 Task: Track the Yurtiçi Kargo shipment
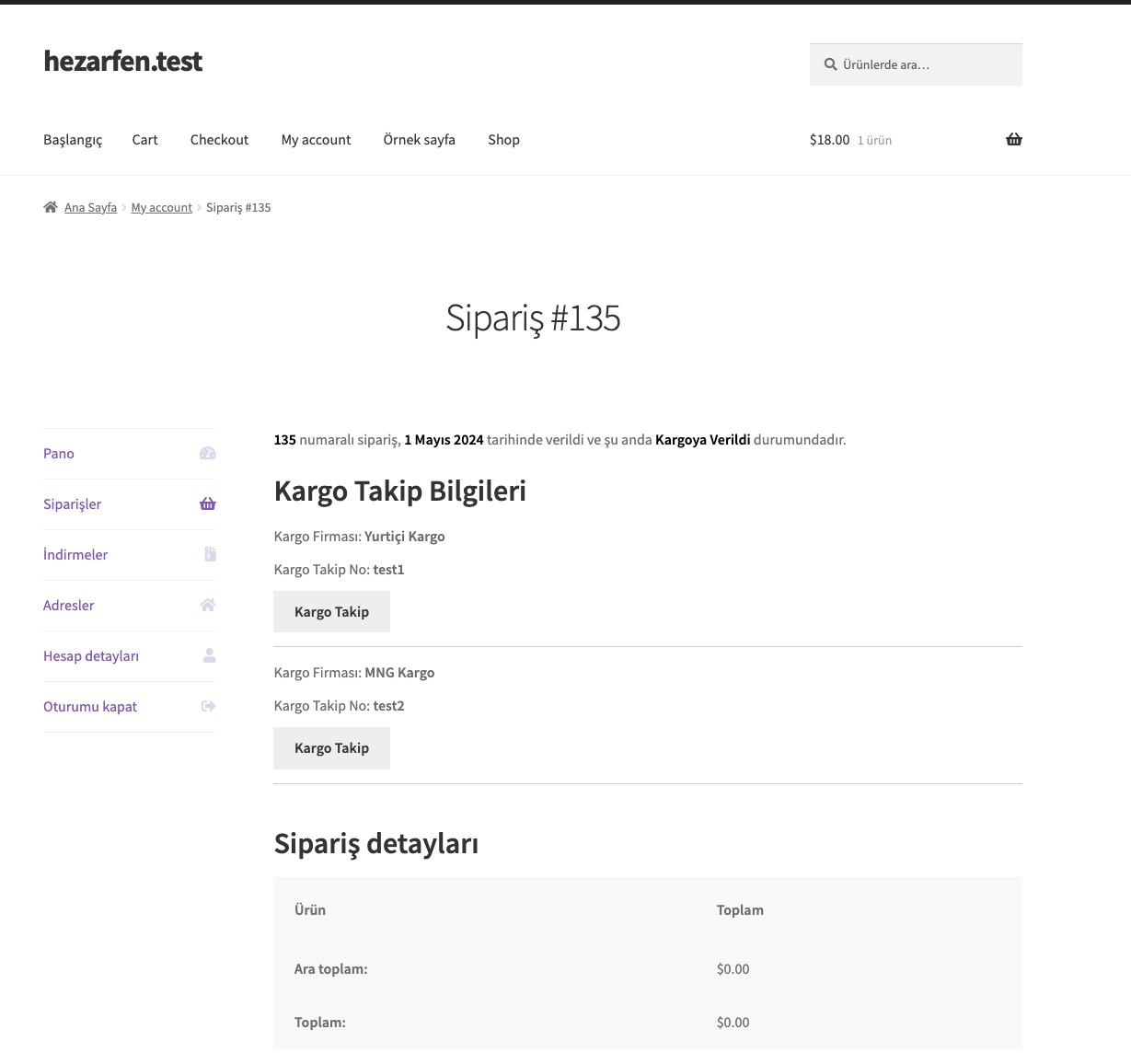tap(331, 611)
